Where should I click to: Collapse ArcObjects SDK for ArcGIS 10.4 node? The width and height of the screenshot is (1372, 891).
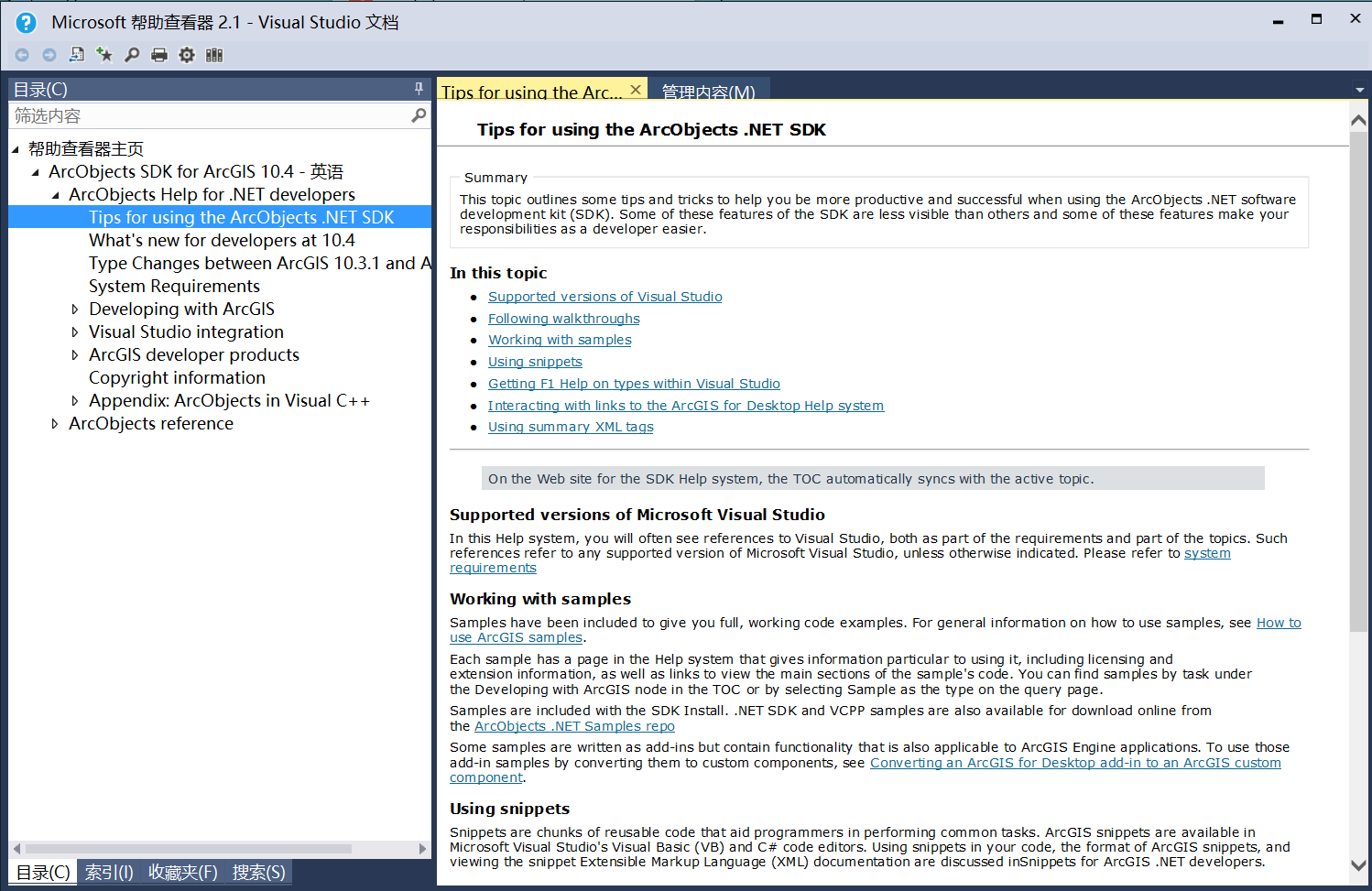click(36, 172)
